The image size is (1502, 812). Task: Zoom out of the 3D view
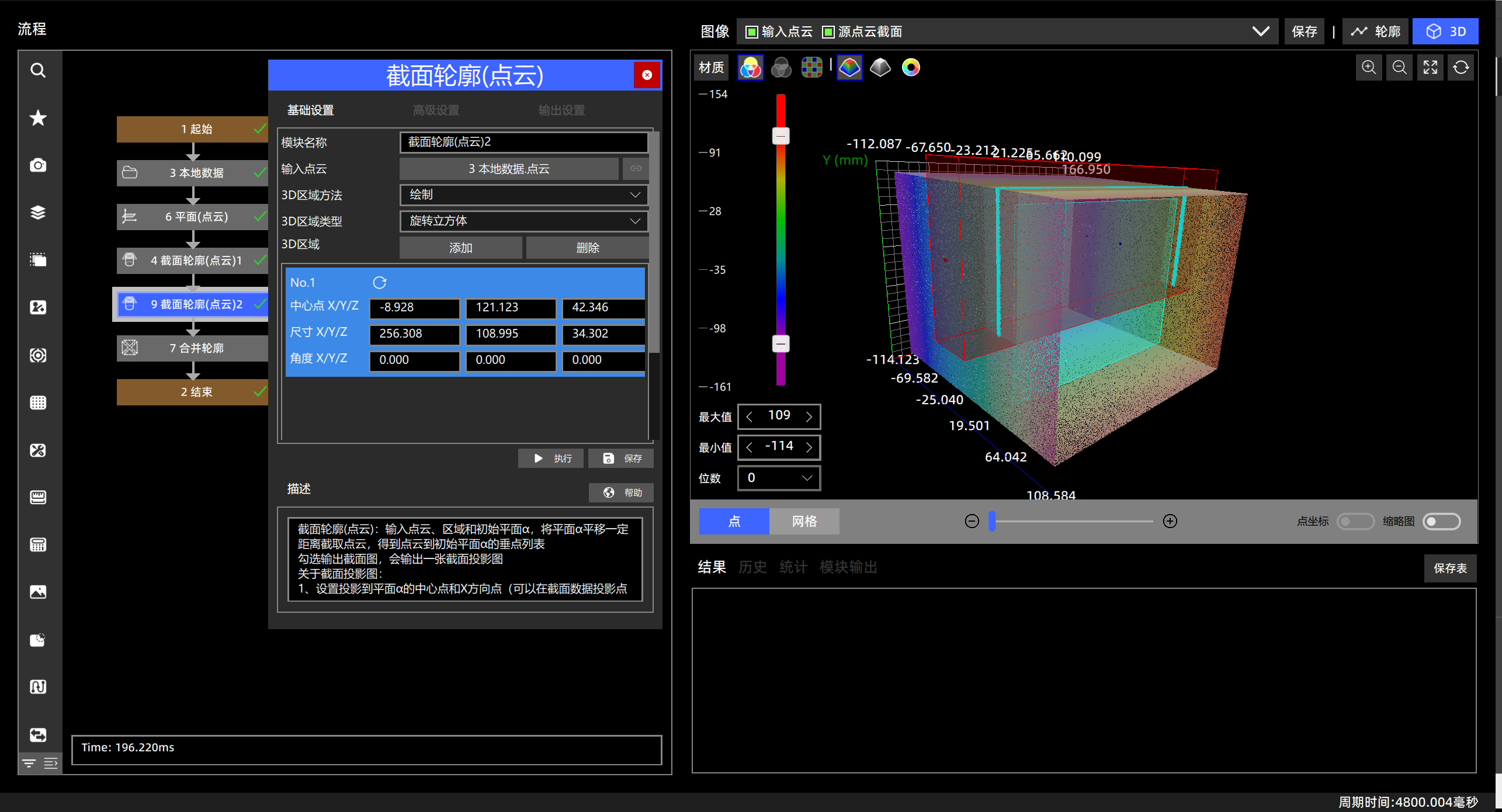(x=1399, y=68)
